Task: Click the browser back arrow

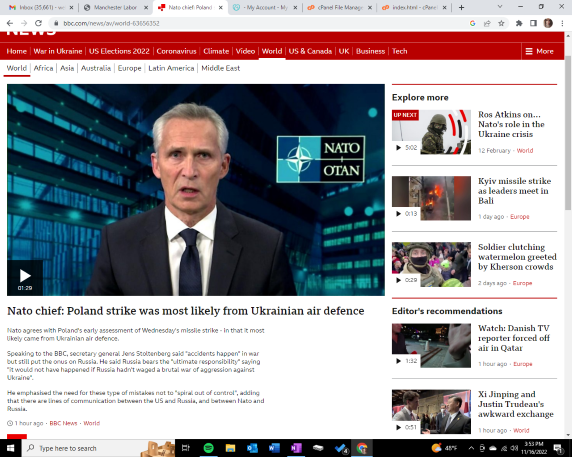Action: pos(10,23)
